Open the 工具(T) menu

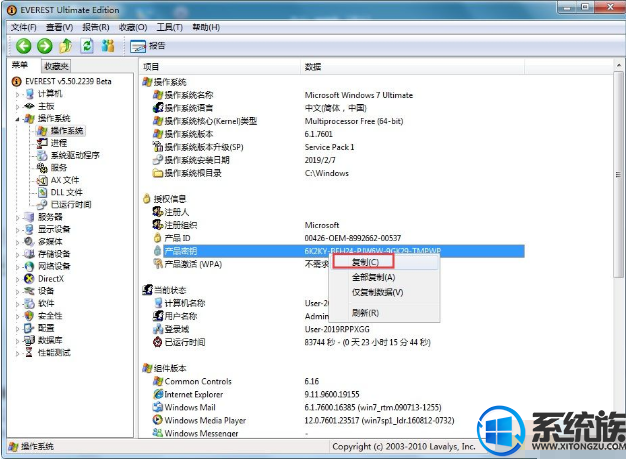[170, 27]
